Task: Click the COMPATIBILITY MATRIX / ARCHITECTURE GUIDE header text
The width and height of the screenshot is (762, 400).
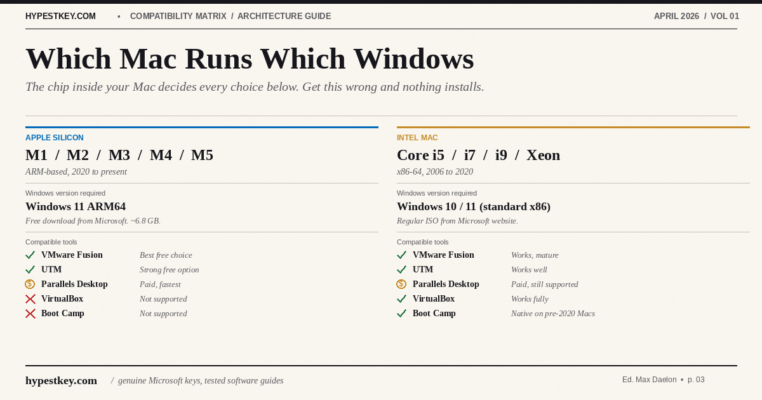Action: (230, 16)
